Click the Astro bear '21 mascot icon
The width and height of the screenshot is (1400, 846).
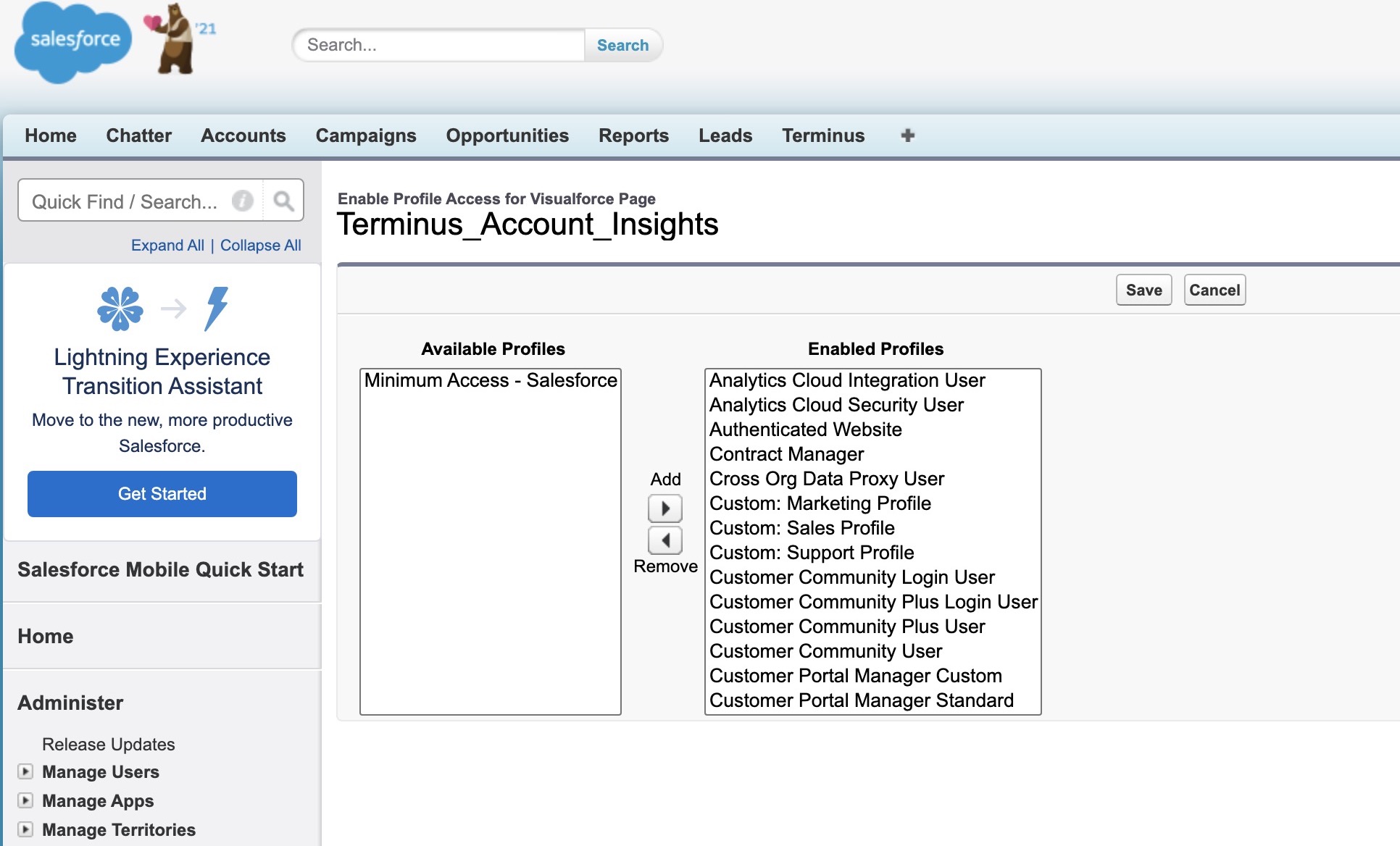179,38
